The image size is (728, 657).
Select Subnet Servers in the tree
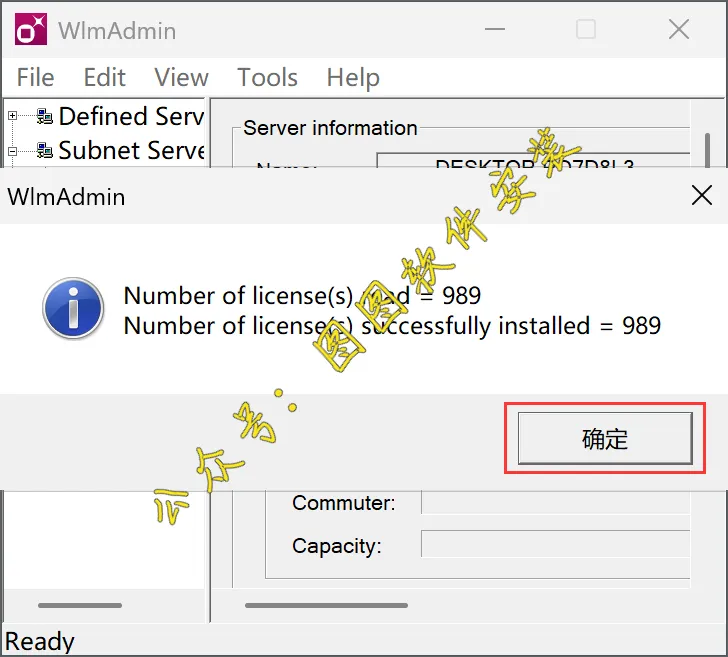click(131, 150)
